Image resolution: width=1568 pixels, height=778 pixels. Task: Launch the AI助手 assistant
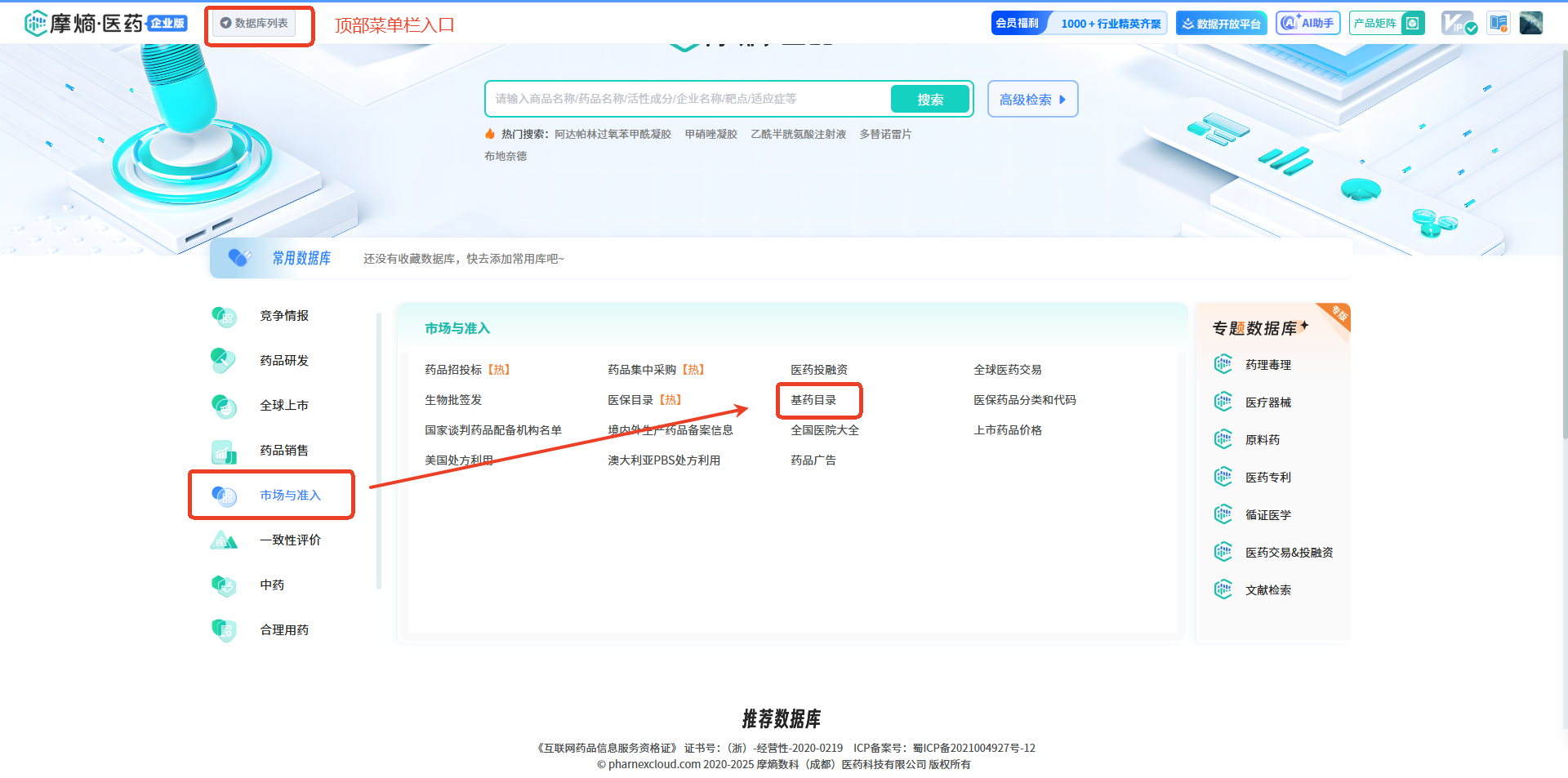[x=1307, y=23]
